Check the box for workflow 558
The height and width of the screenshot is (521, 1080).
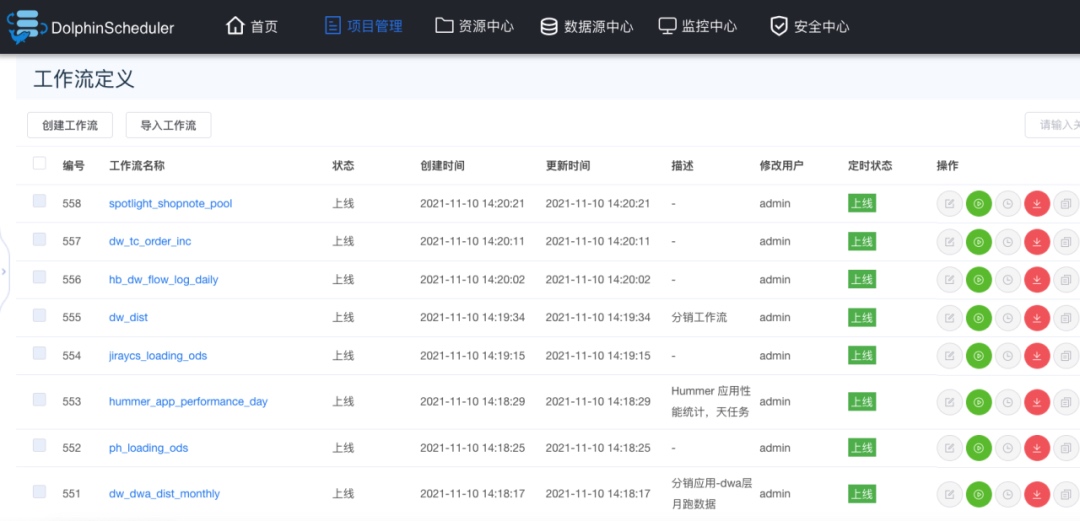point(39,202)
